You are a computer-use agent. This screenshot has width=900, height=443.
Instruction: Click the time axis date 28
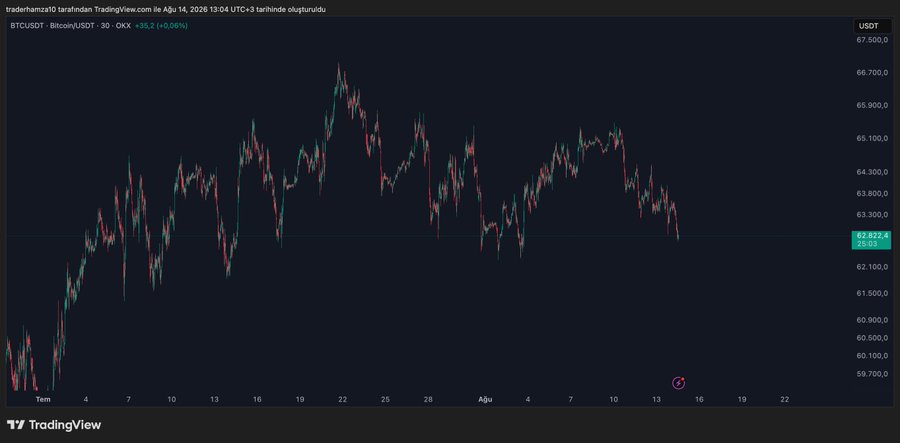click(428, 399)
